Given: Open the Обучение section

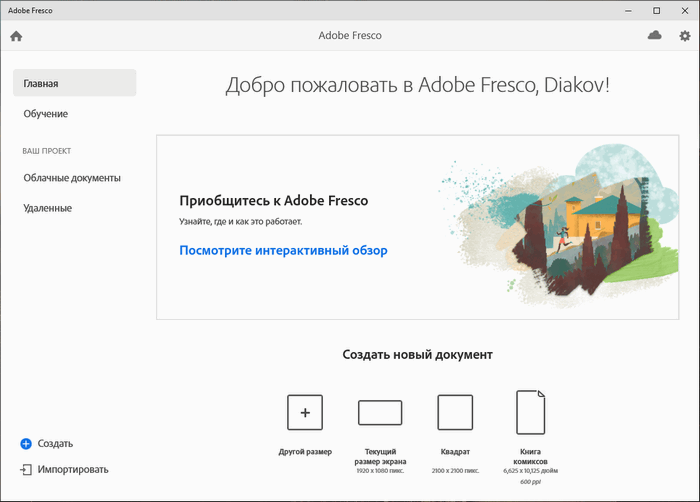Looking at the screenshot, I should coord(46,114).
